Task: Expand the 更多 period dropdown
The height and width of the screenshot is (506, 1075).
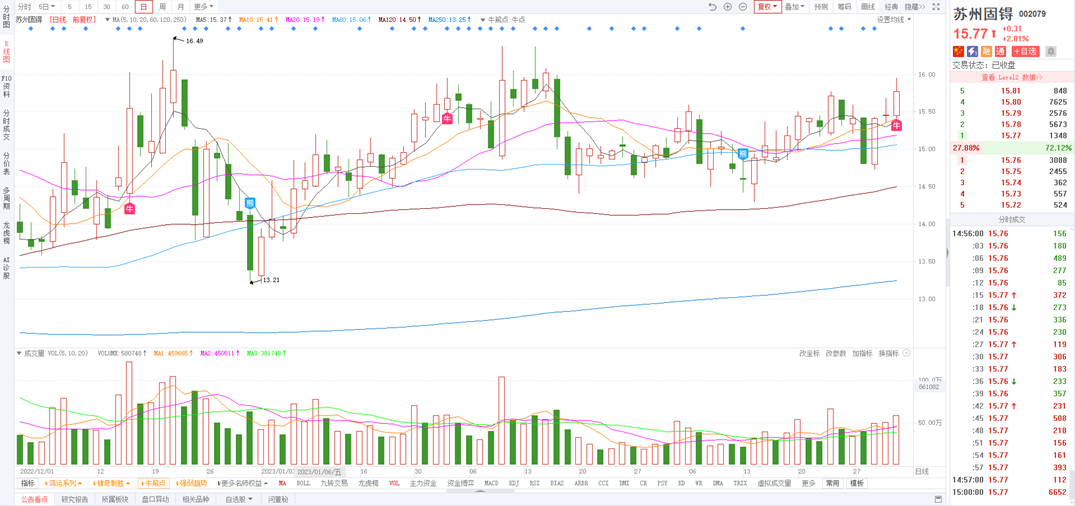Action: coord(203,7)
